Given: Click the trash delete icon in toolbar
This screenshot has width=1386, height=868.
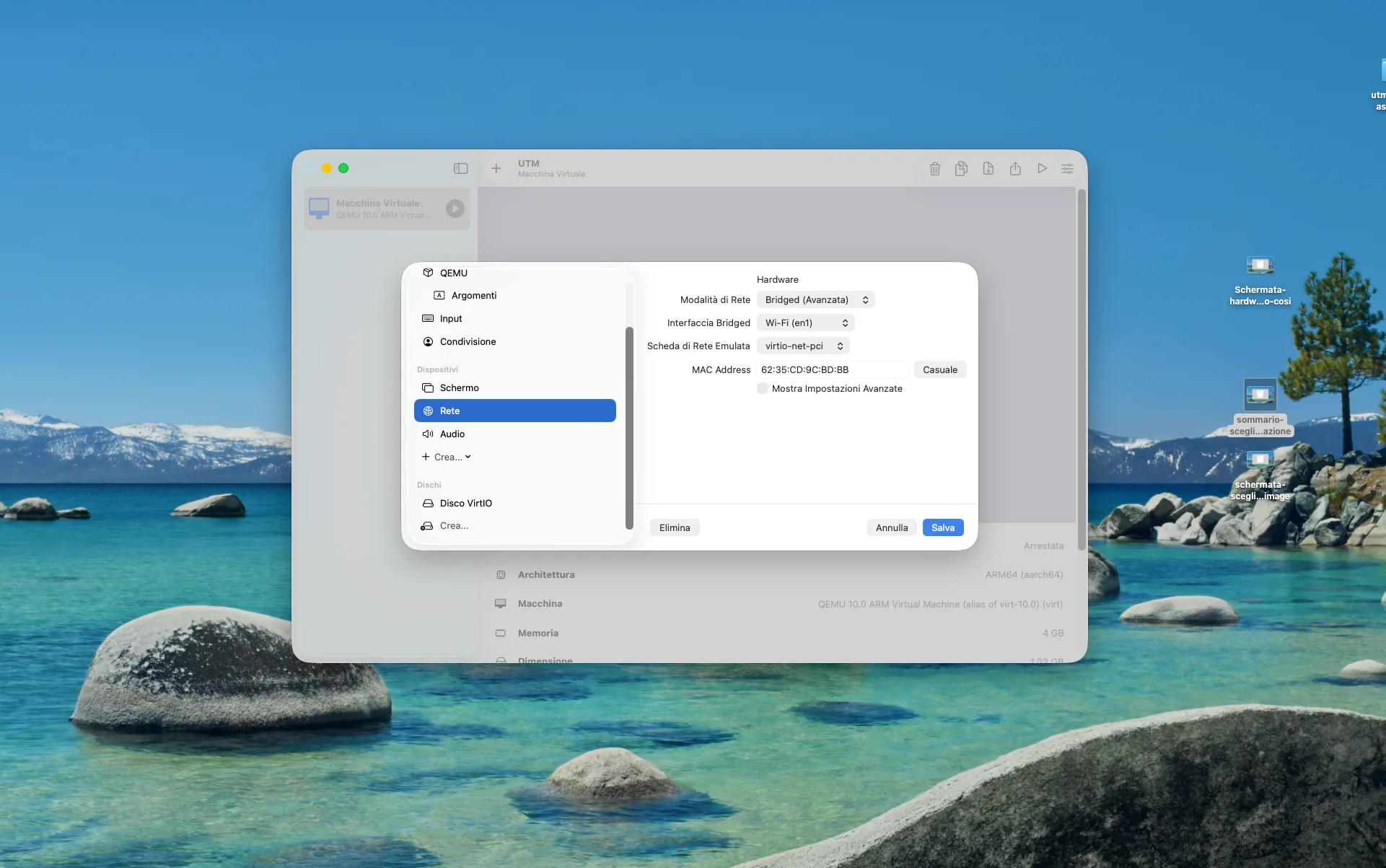Looking at the screenshot, I should (x=934, y=169).
